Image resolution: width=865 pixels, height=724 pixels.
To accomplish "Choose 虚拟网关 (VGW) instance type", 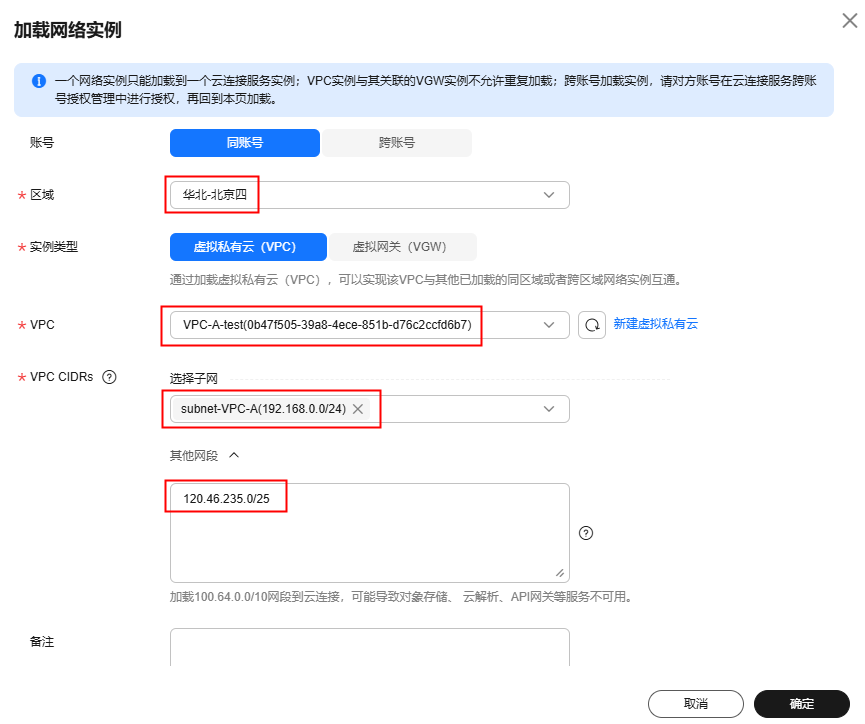I will tap(401, 247).
